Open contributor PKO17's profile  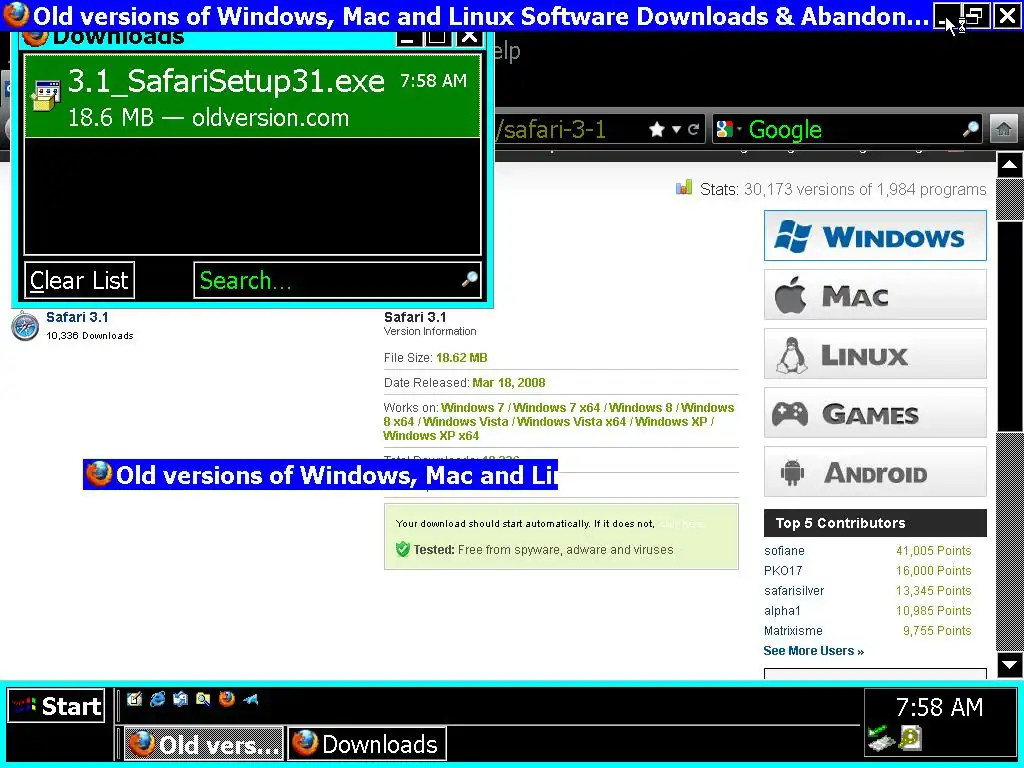click(783, 571)
